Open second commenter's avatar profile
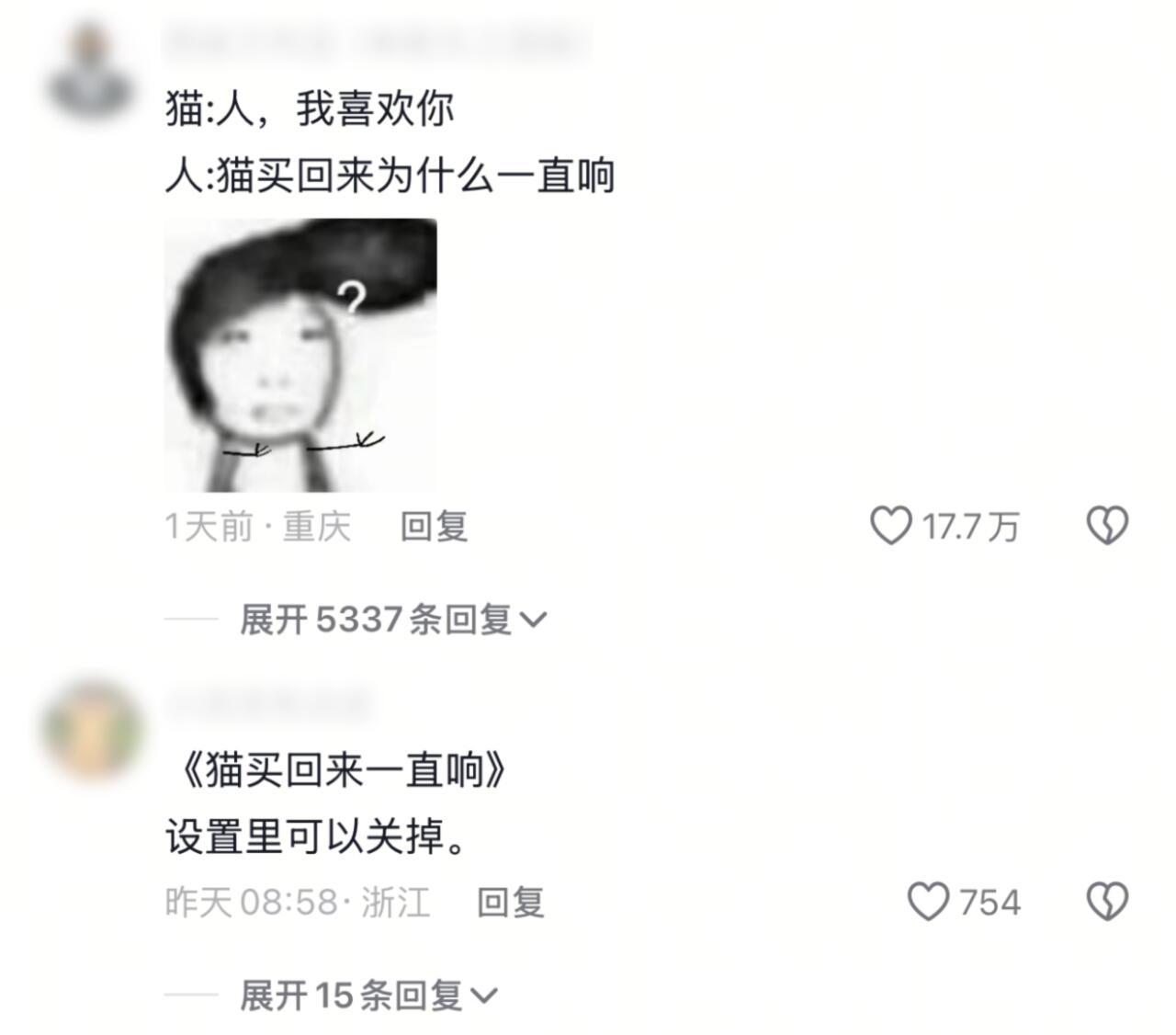 pos(90,732)
